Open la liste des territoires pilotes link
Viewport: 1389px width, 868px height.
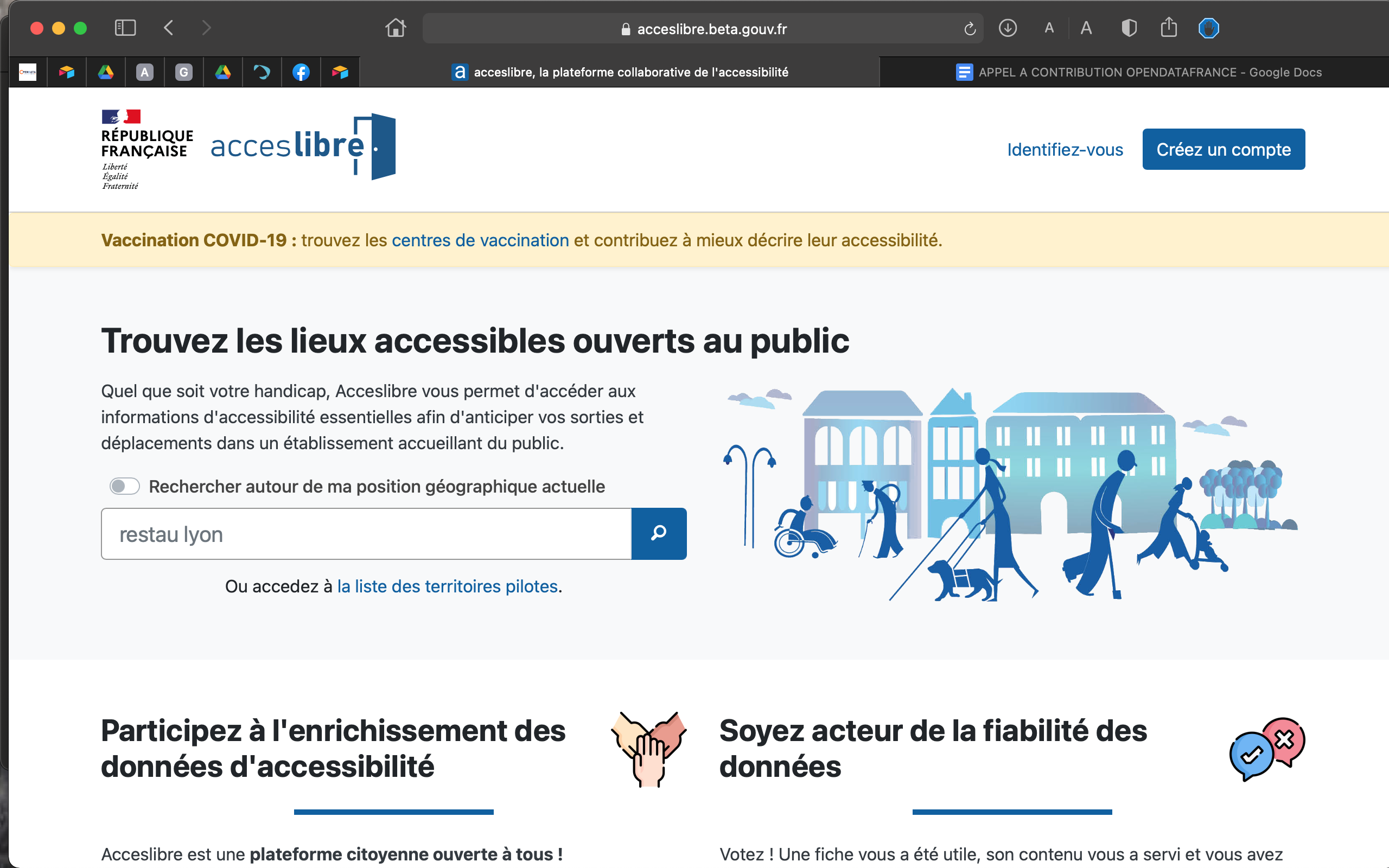tap(448, 586)
